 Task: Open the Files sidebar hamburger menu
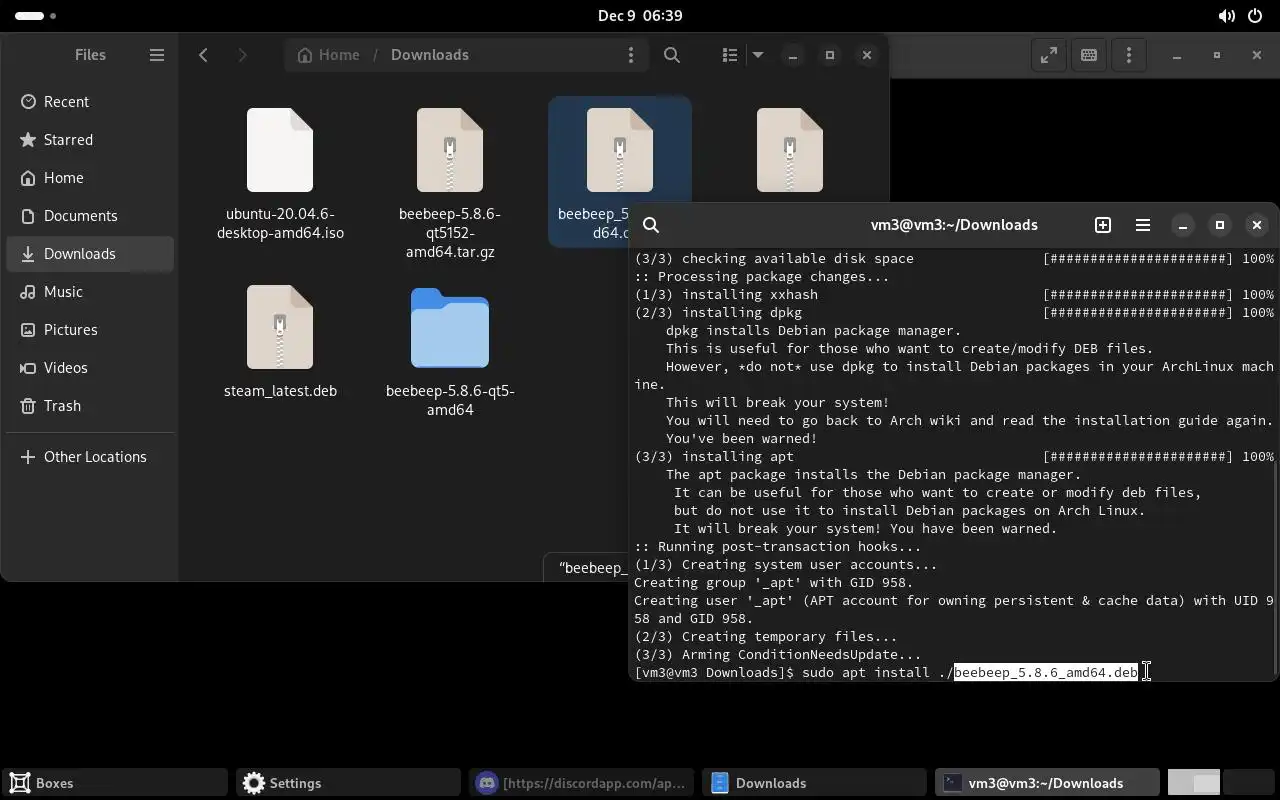[157, 55]
